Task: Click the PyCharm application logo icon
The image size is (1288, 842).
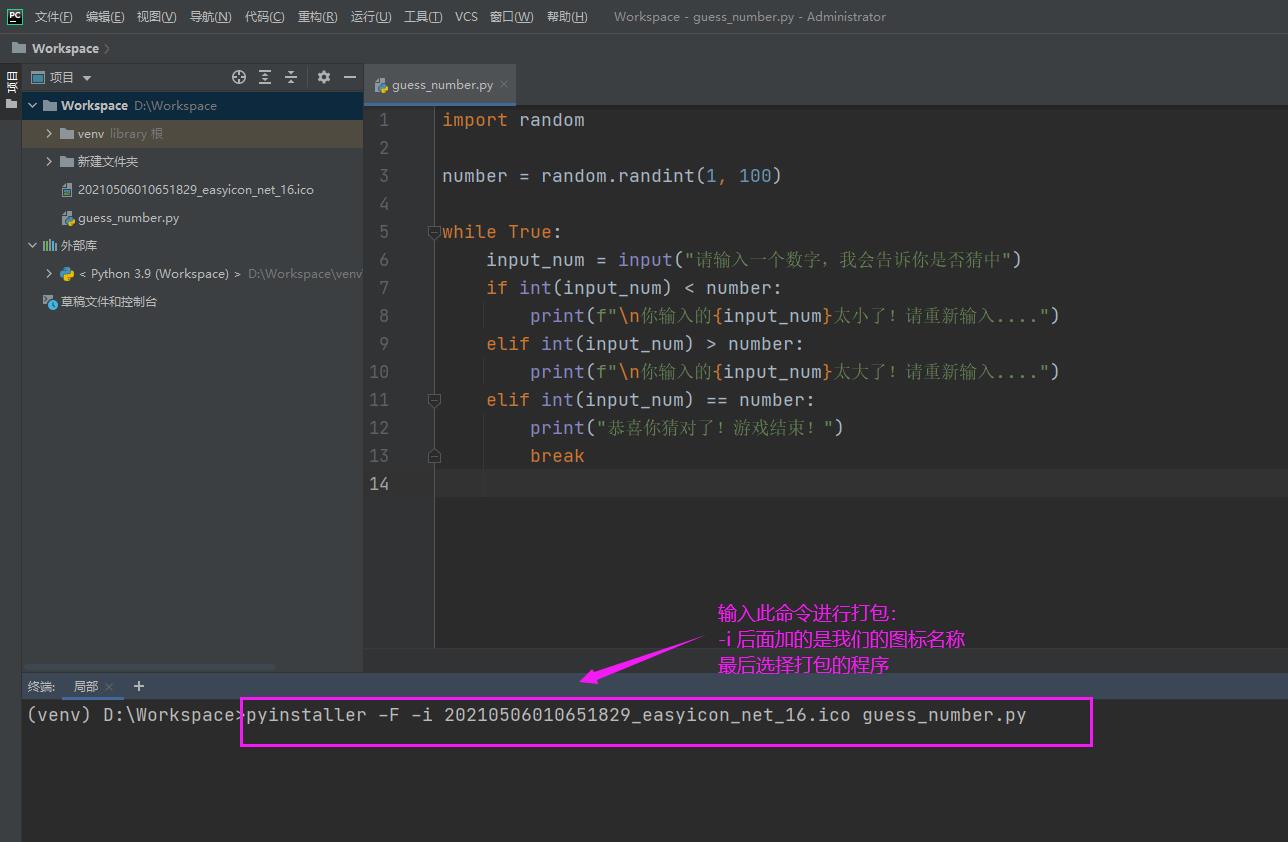Action: 15,16
